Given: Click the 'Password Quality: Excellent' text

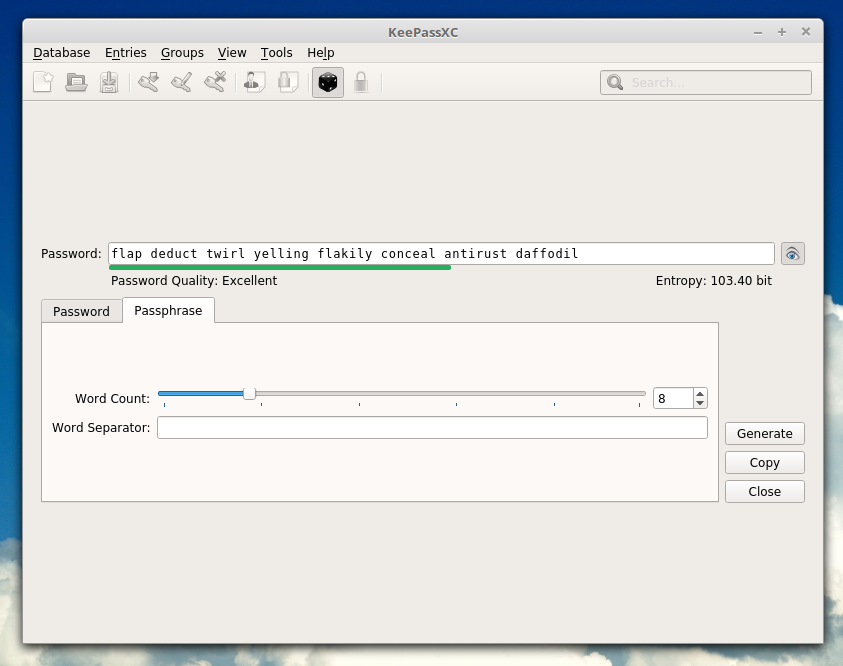Looking at the screenshot, I should [194, 281].
